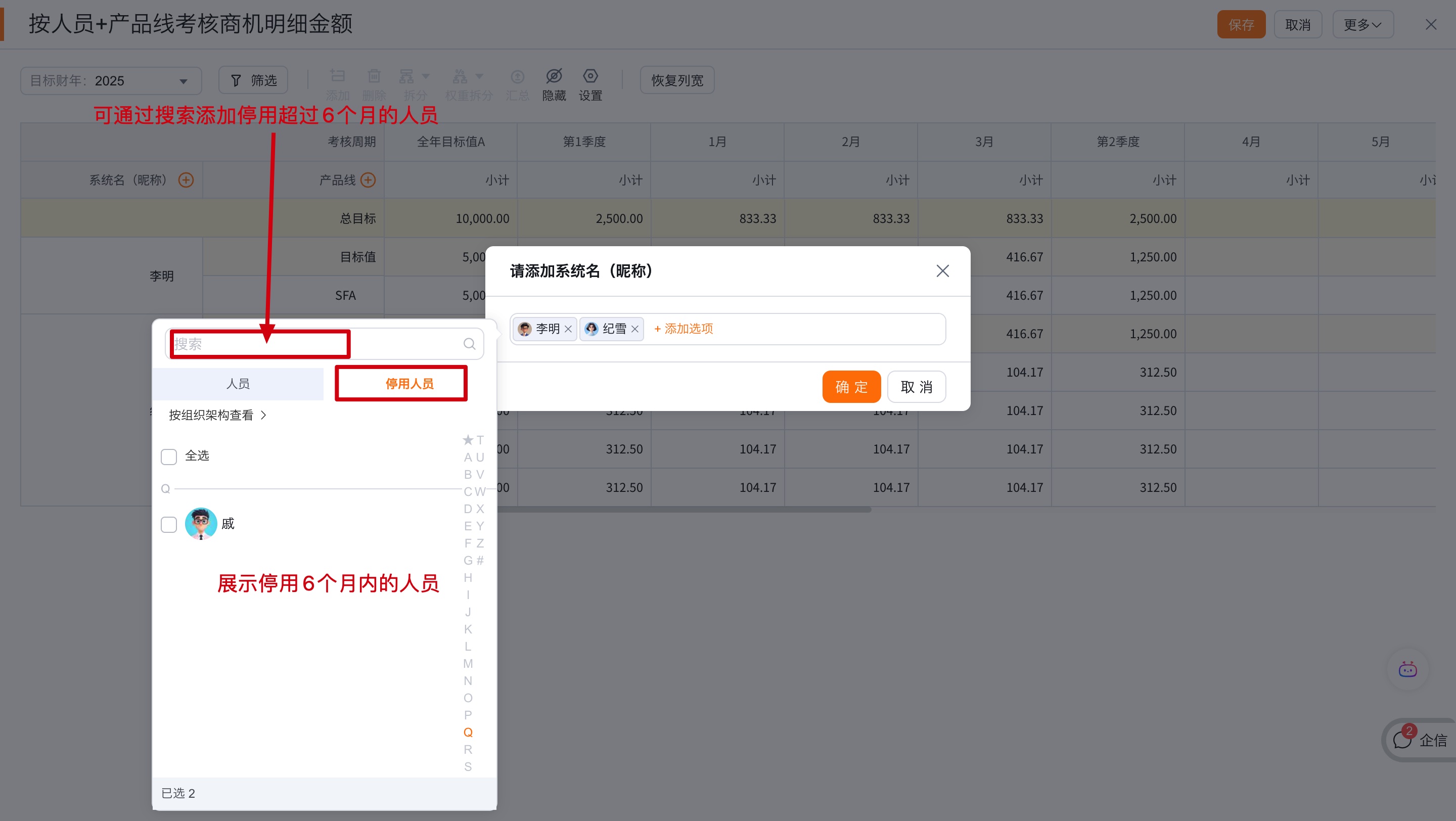Click avatar of 戚
The width and height of the screenshot is (1456, 821).
pos(201,524)
